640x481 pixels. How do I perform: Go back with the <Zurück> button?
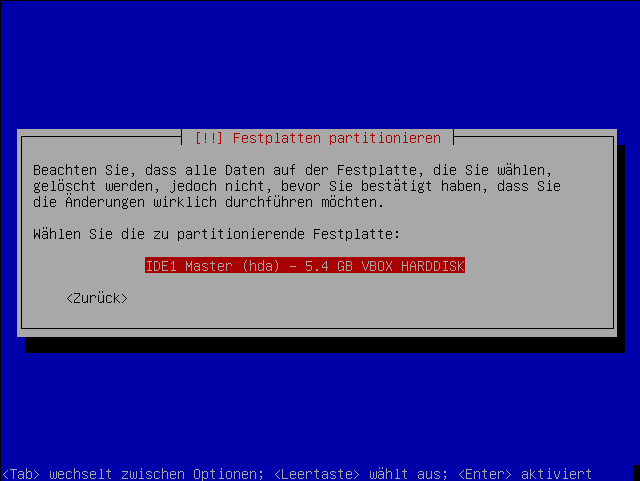(97, 298)
